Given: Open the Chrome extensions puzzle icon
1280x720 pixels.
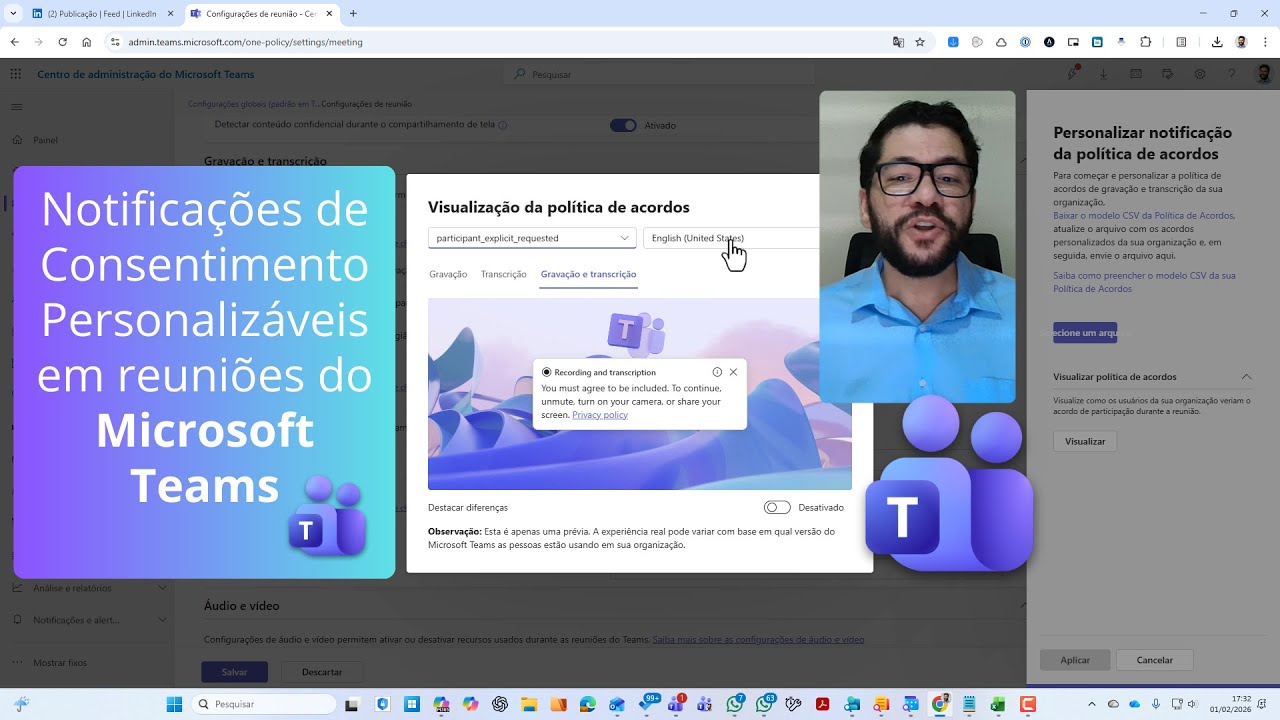Looking at the screenshot, I should (1146, 42).
